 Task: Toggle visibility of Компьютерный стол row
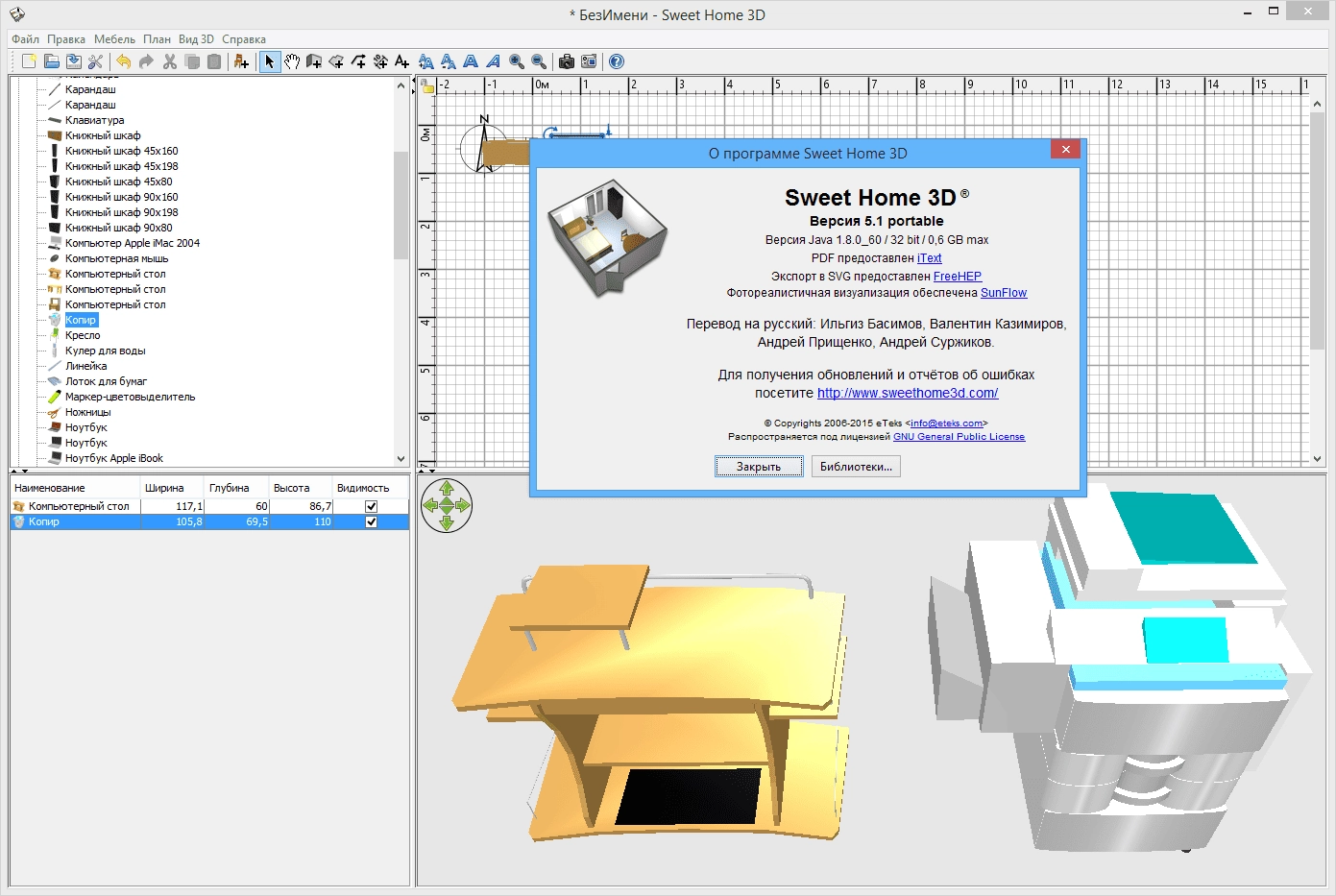click(x=371, y=506)
